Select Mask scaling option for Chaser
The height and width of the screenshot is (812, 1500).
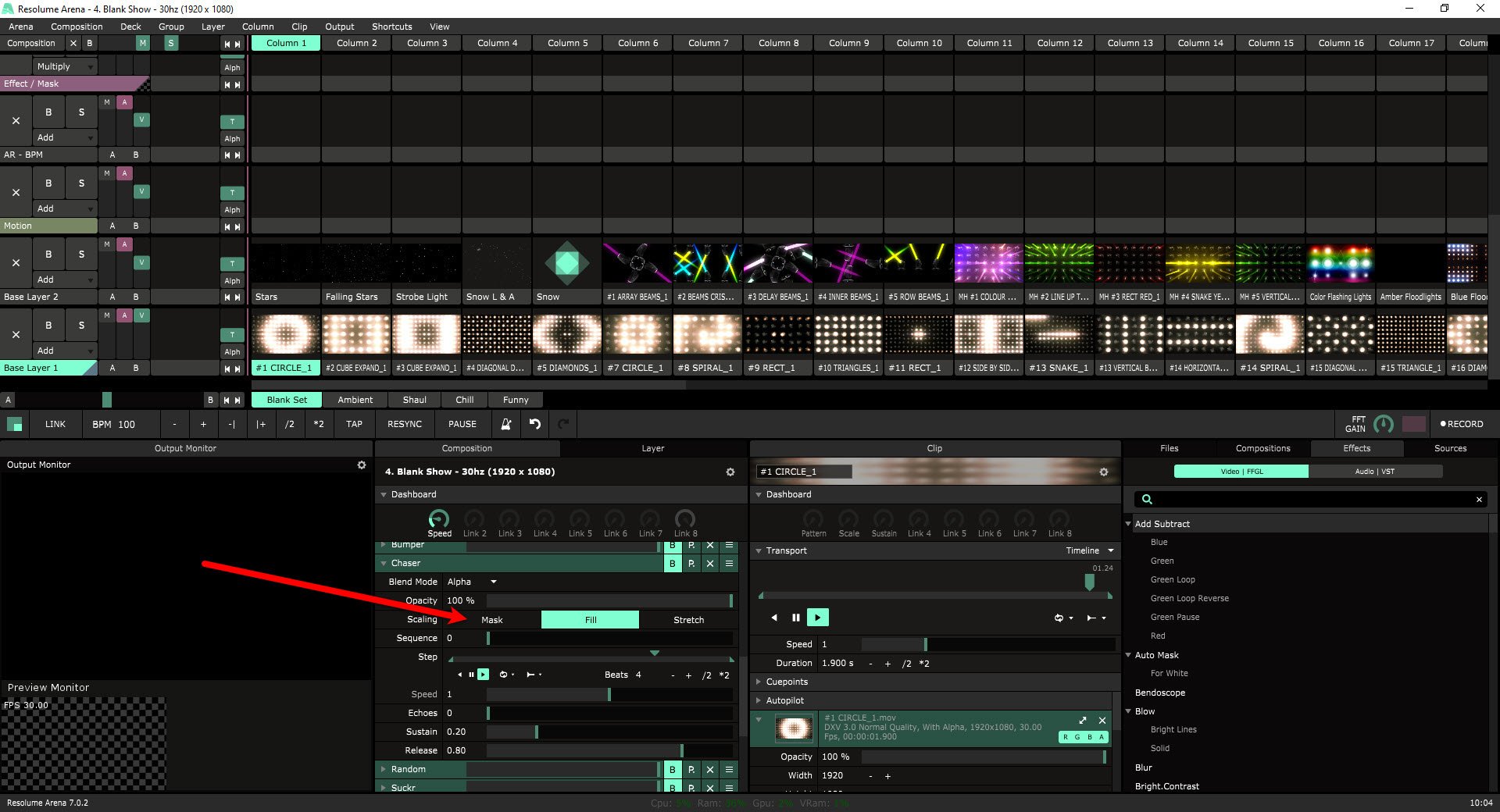point(492,620)
